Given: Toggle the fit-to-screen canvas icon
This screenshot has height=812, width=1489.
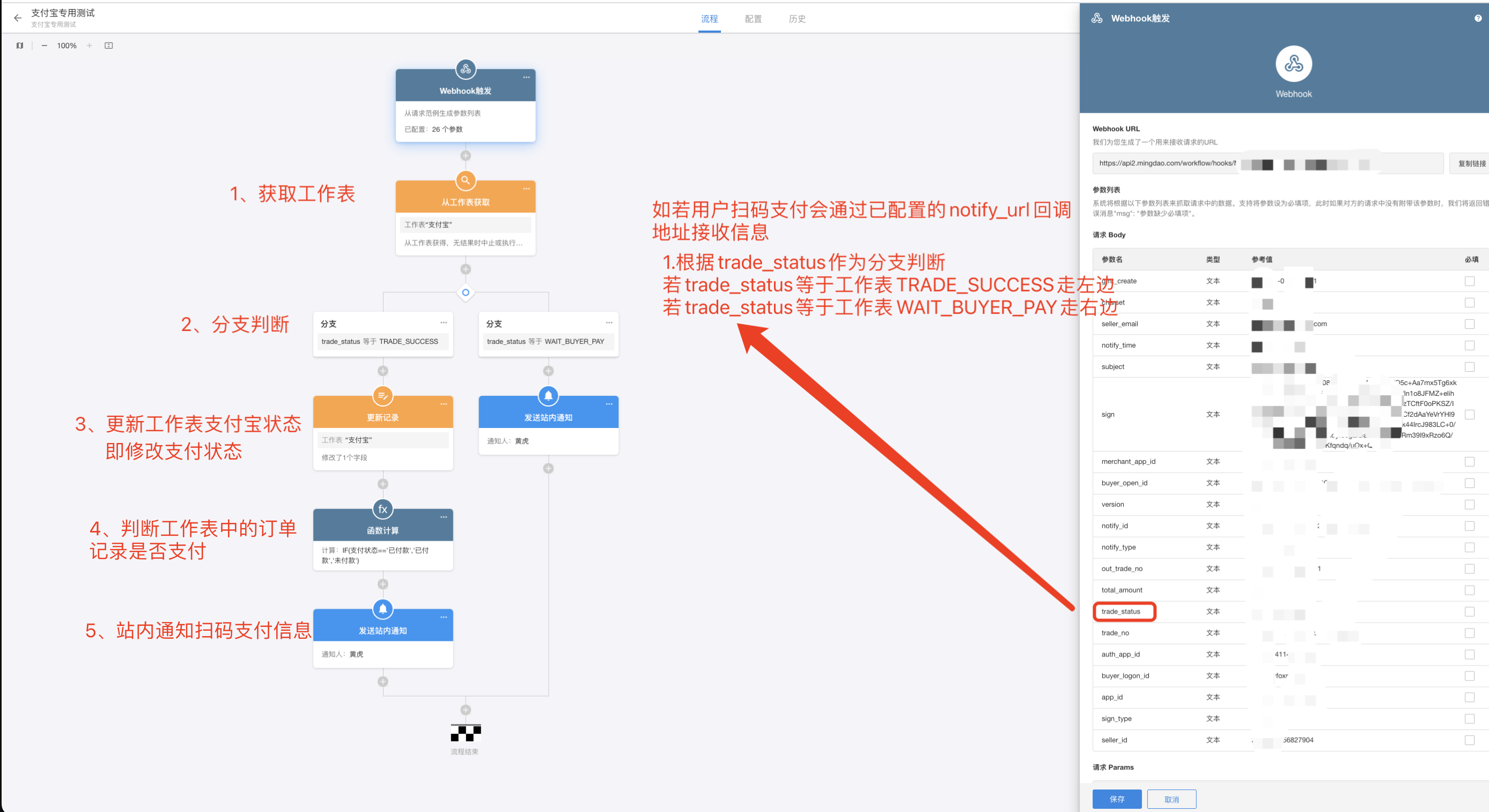Looking at the screenshot, I should click(x=109, y=46).
